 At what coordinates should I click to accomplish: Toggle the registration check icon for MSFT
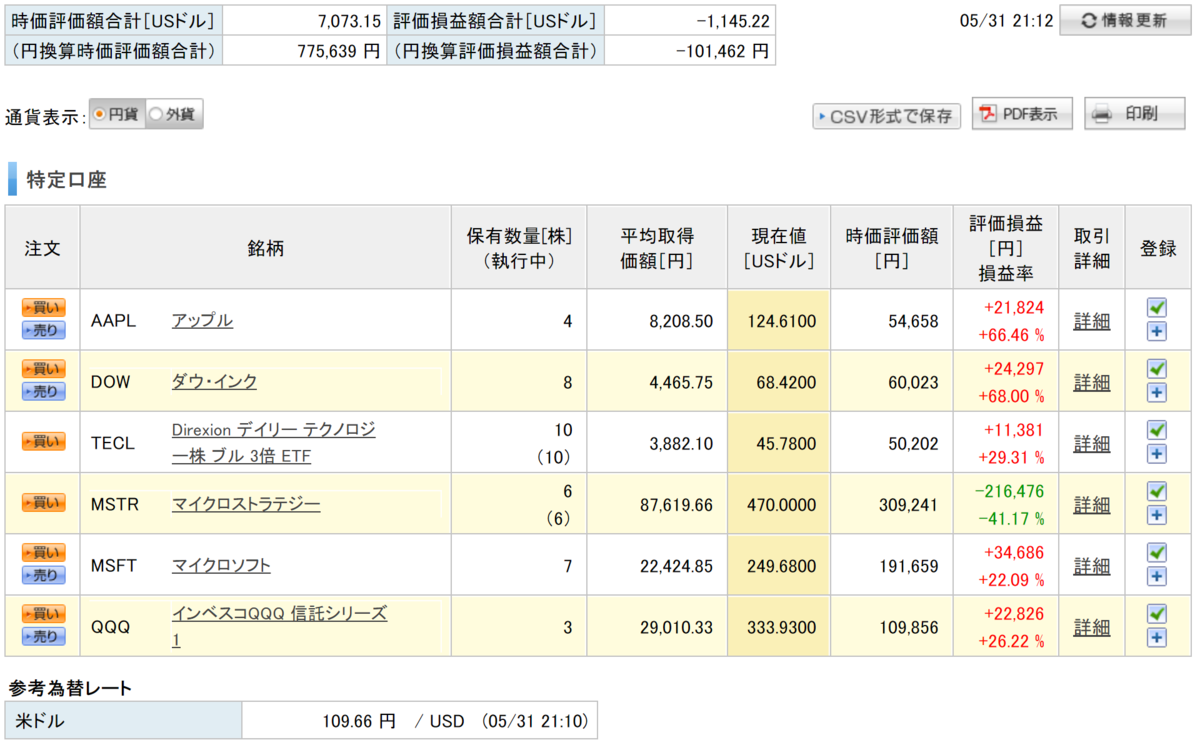coord(1157,552)
